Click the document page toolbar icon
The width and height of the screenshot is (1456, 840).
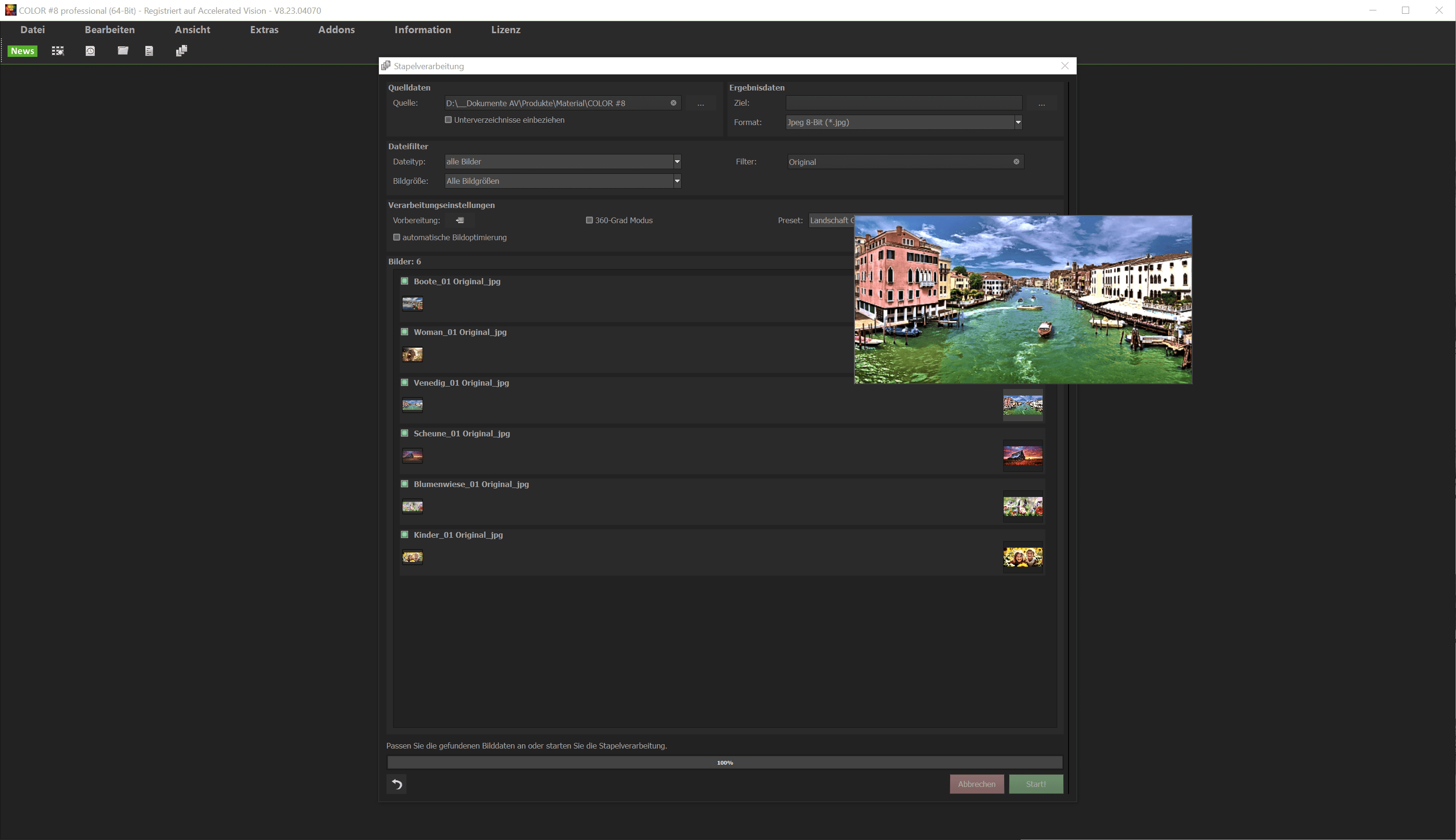pos(149,51)
